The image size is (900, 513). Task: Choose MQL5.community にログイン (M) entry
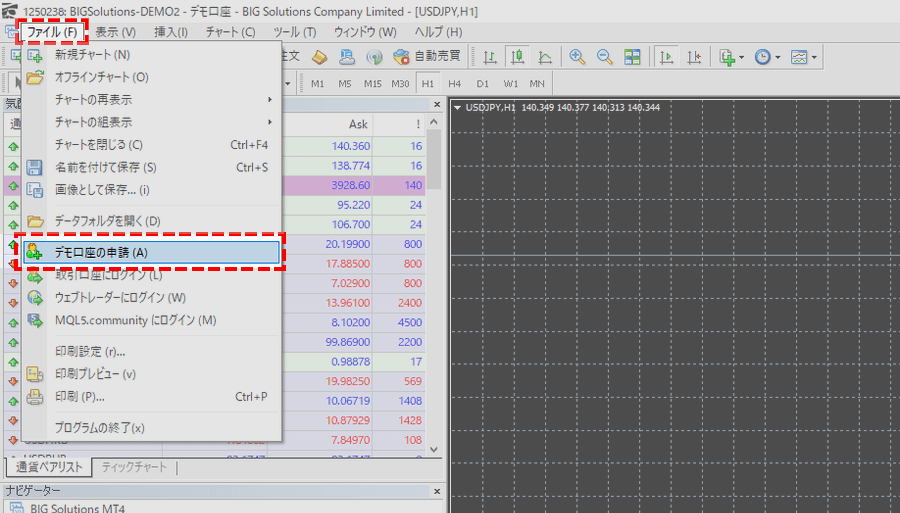(152, 320)
